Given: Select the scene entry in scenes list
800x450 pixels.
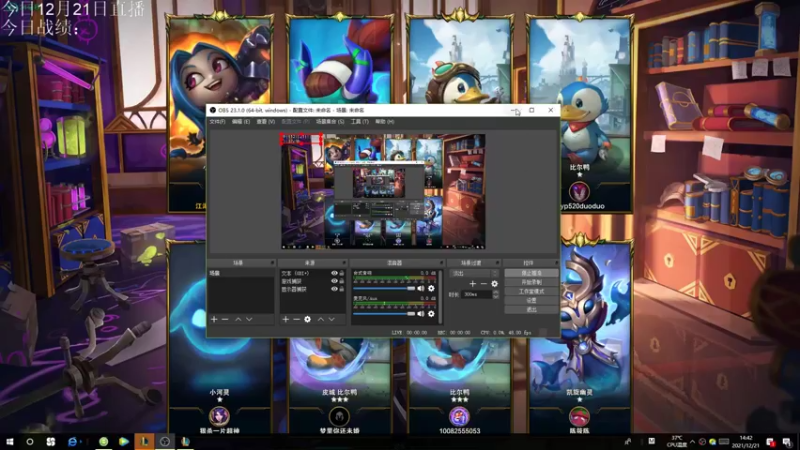Looking at the screenshot, I should tap(241, 273).
